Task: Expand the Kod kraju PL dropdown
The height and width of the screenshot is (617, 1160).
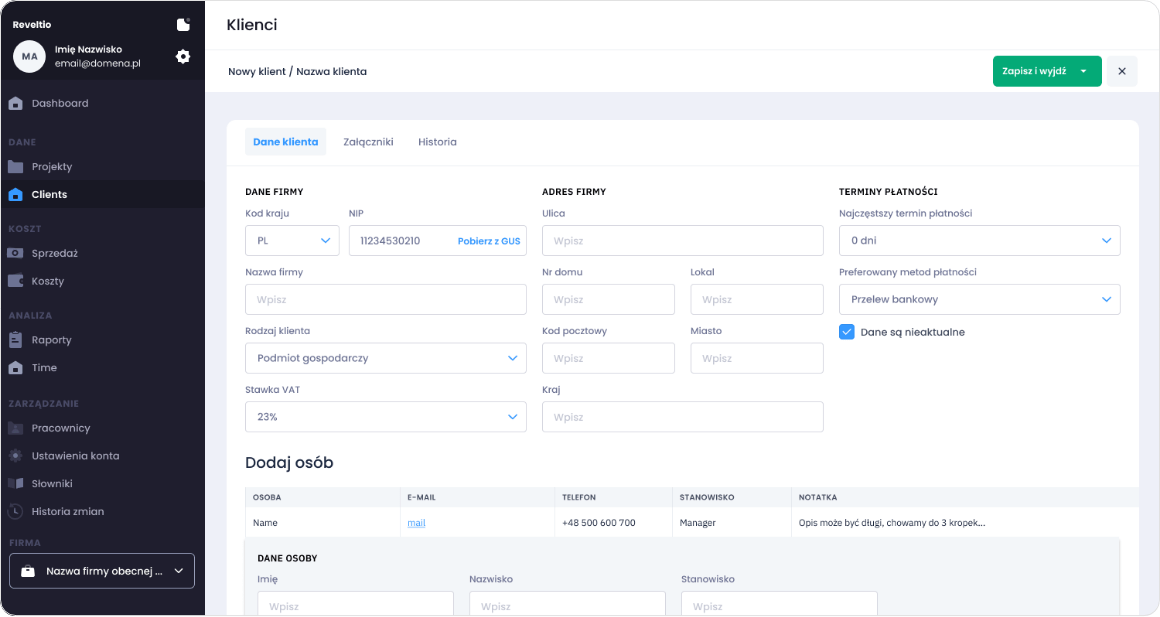Action: 292,241
